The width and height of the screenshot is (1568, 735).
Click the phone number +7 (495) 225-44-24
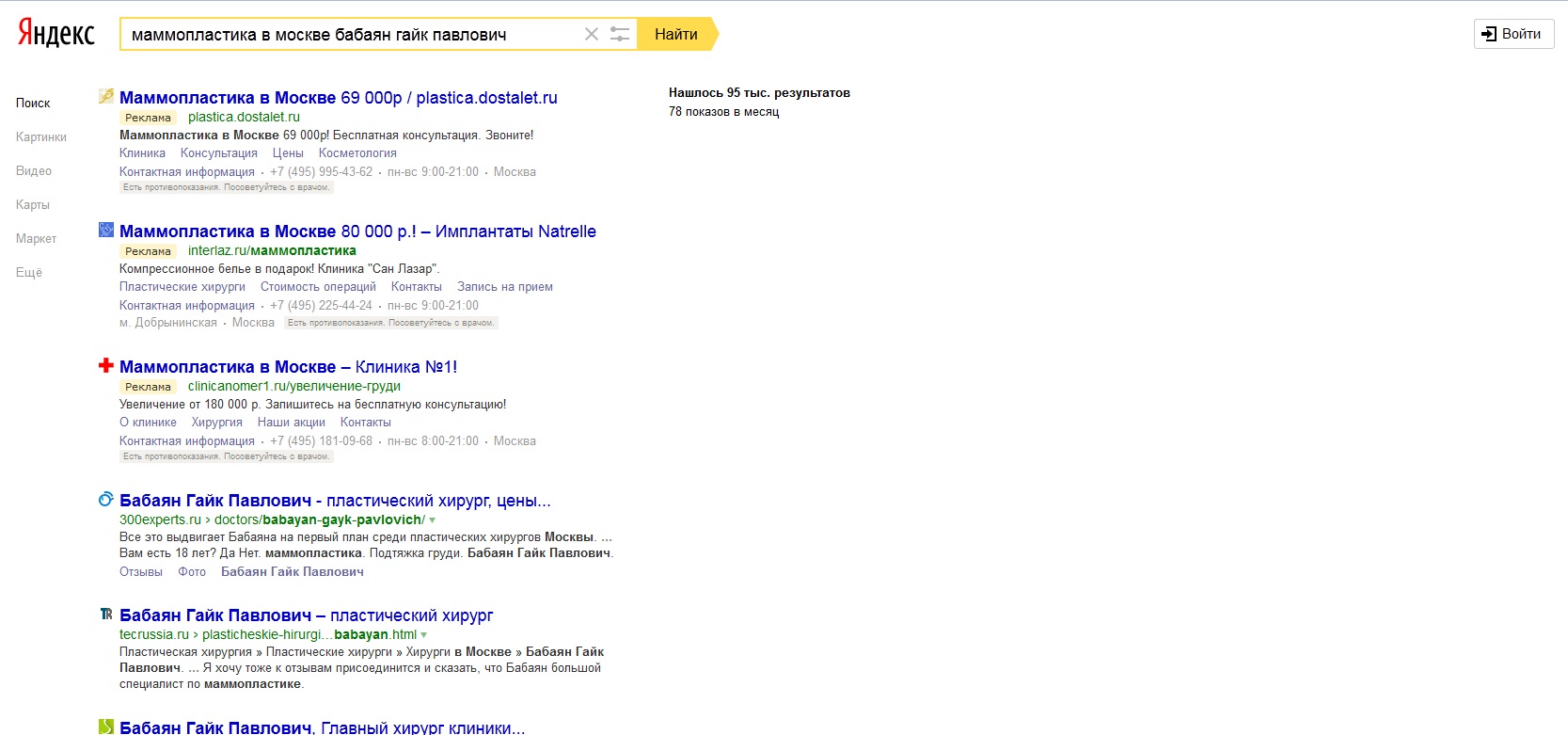pyautogui.click(x=321, y=306)
